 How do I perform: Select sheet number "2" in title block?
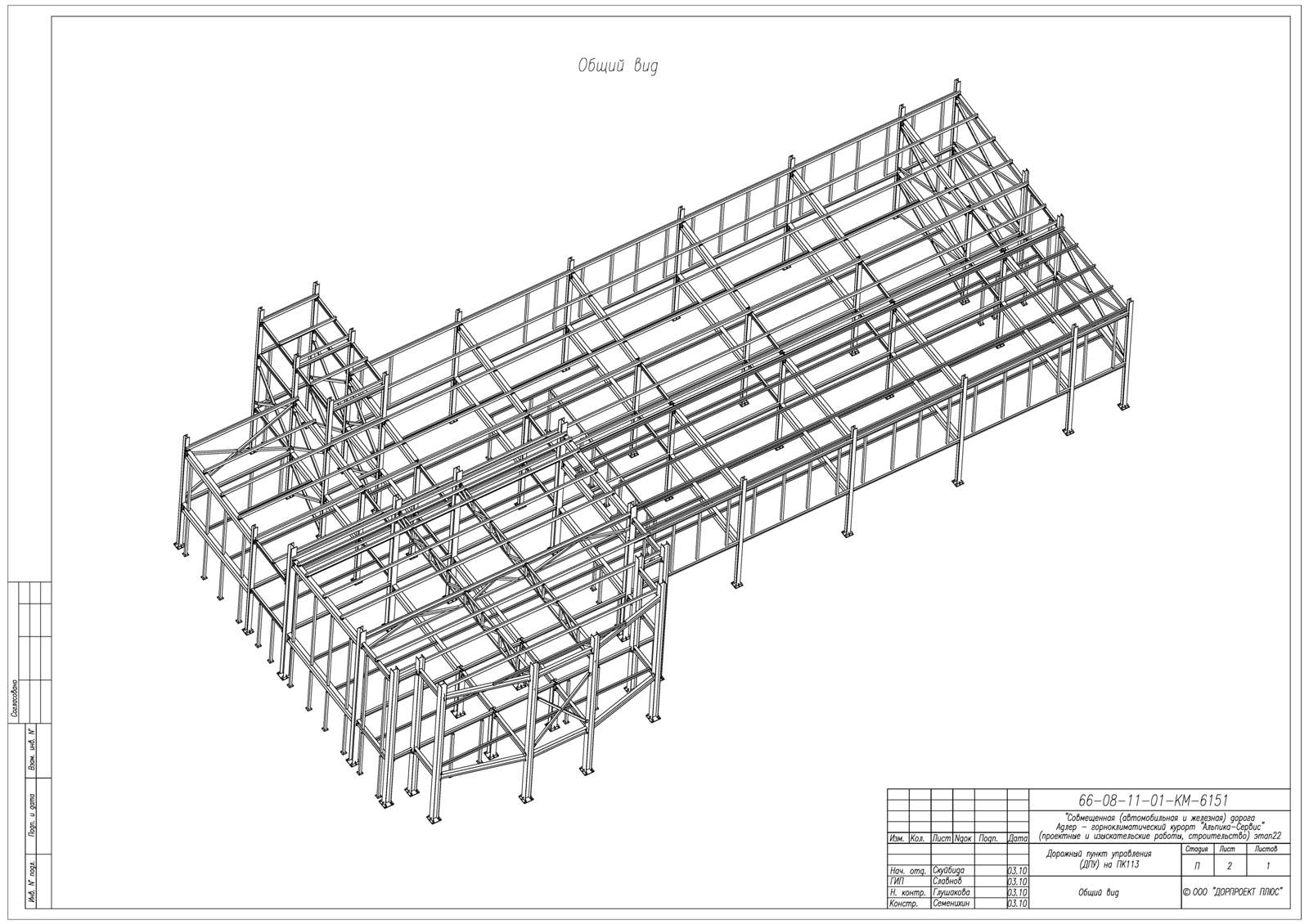[1229, 865]
